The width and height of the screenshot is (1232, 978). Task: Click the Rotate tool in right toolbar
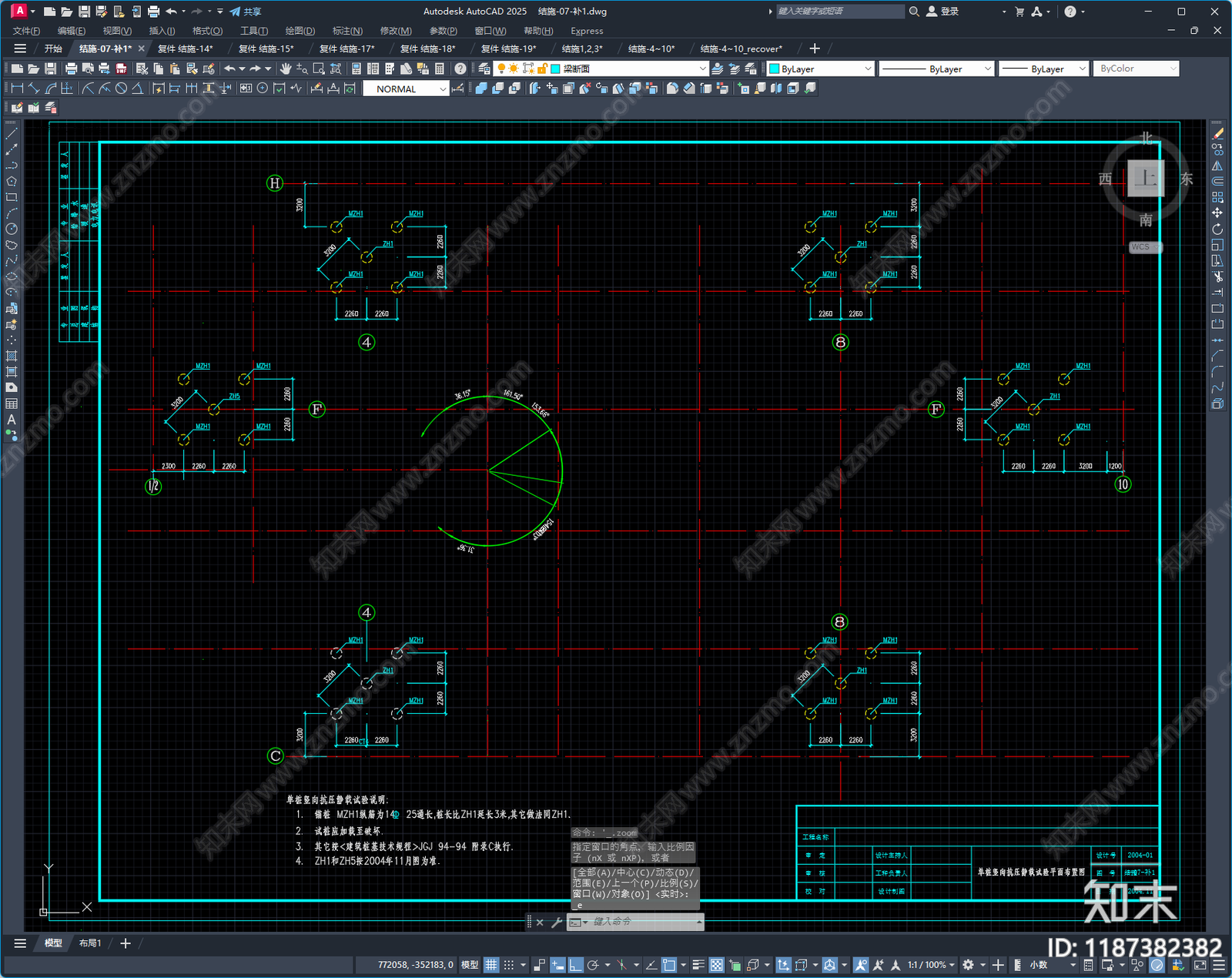coord(1217,229)
